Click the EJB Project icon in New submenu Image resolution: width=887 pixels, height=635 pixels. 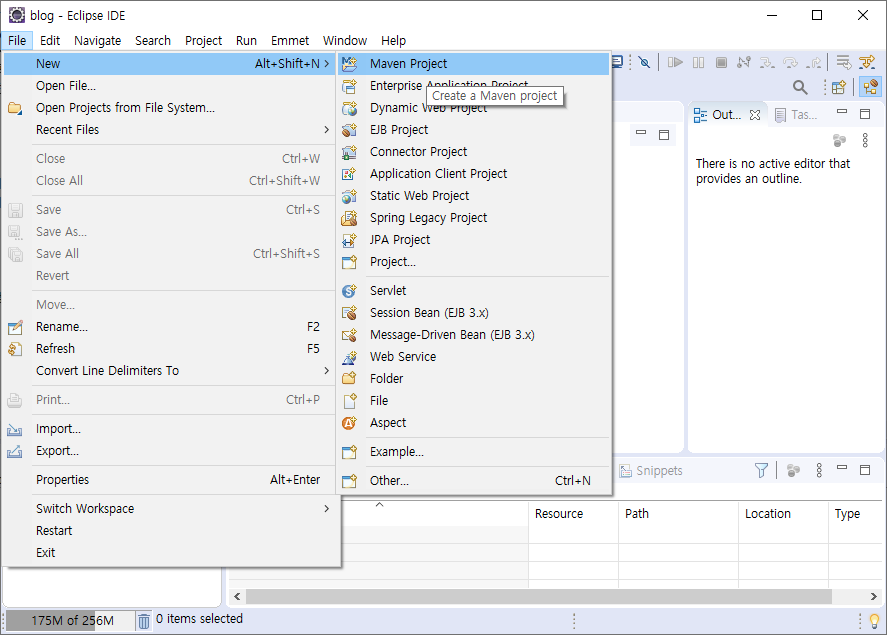coord(350,129)
